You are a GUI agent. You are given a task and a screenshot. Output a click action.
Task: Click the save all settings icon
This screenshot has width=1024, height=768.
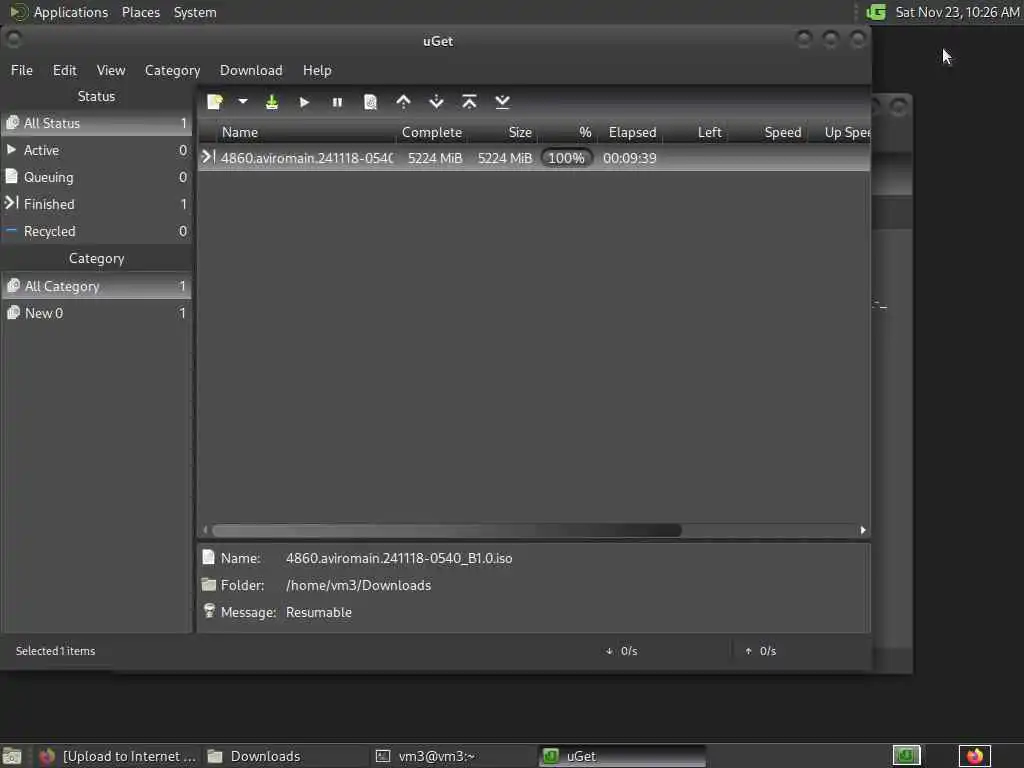[x=272, y=102]
